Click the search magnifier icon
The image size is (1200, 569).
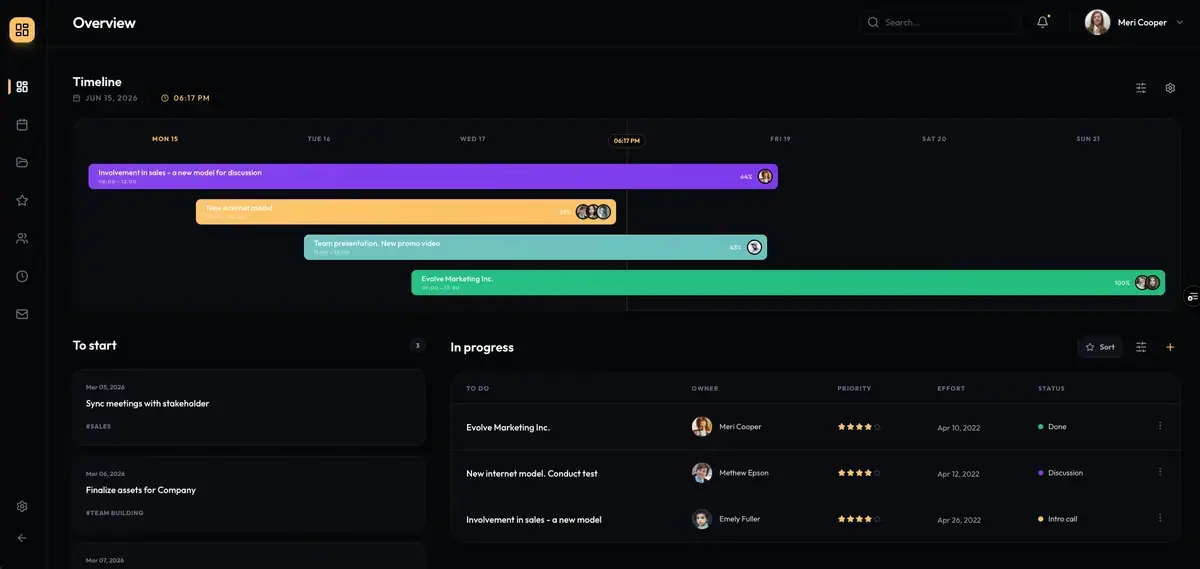(x=873, y=22)
